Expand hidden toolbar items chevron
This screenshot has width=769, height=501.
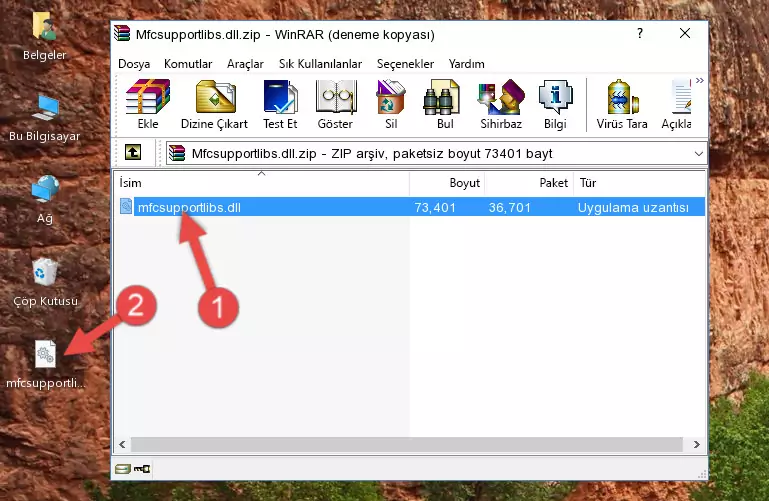[x=700, y=80]
